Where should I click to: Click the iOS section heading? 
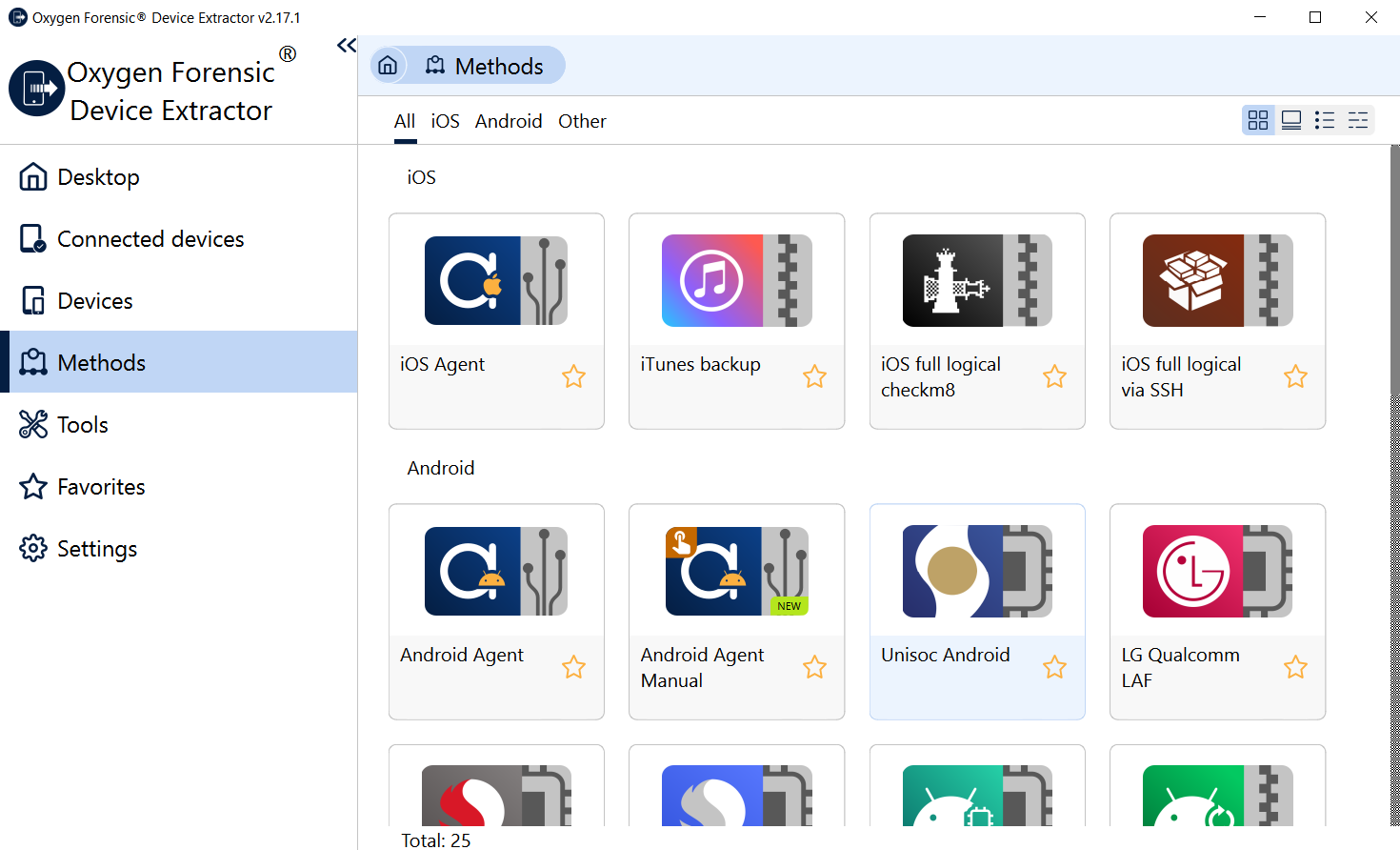pos(421,177)
